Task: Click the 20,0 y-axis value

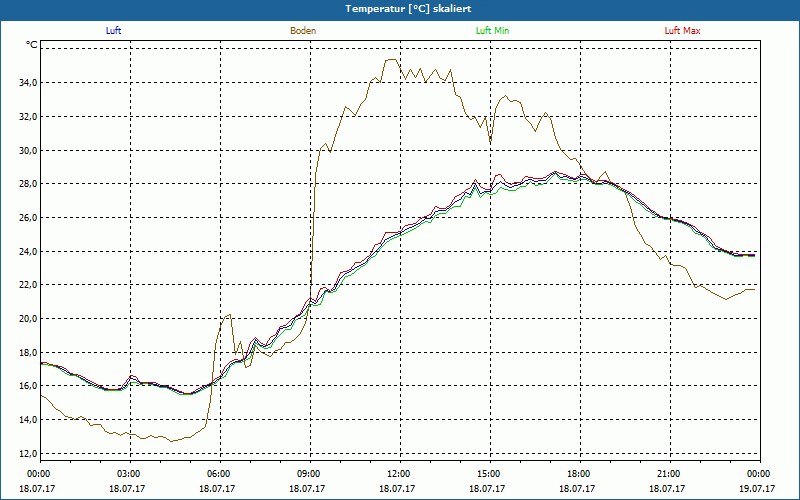Action: click(29, 318)
